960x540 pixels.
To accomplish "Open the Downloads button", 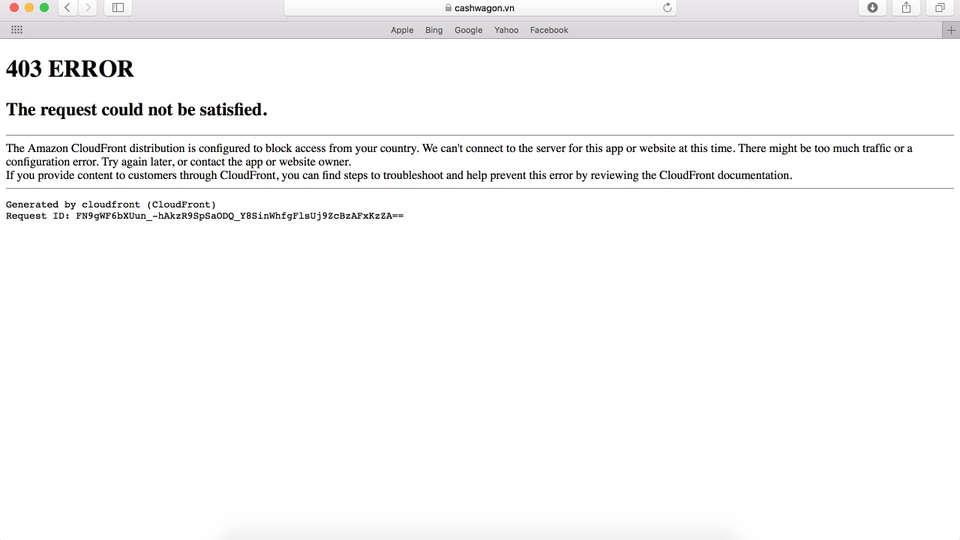I will [872, 7].
